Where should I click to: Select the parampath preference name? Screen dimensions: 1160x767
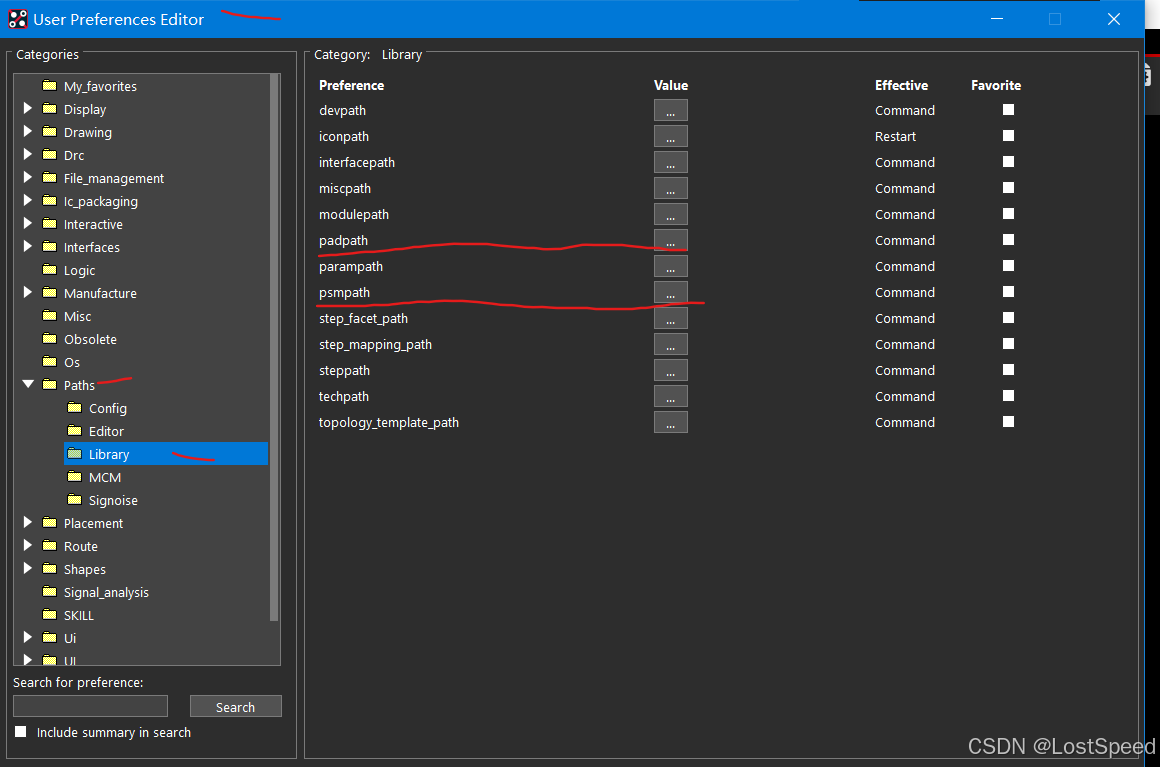pos(351,266)
